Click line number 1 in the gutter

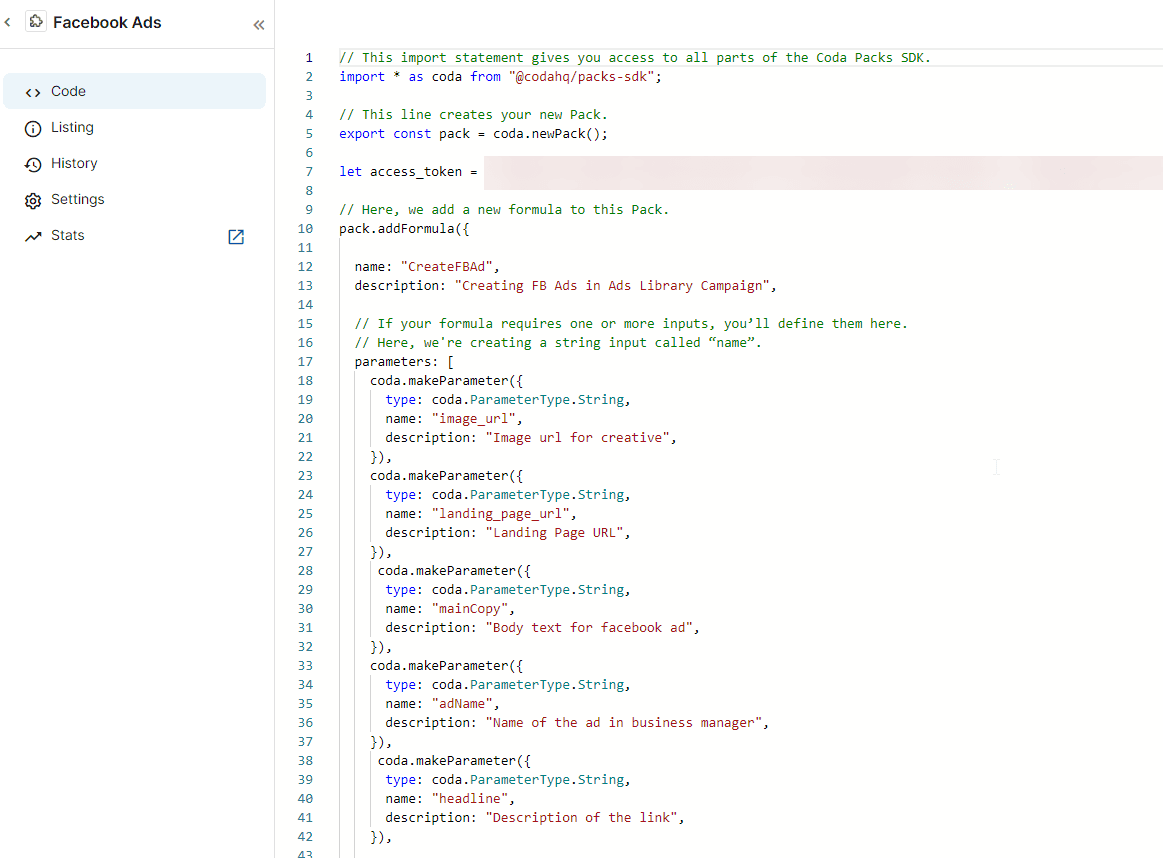(x=309, y=58)
